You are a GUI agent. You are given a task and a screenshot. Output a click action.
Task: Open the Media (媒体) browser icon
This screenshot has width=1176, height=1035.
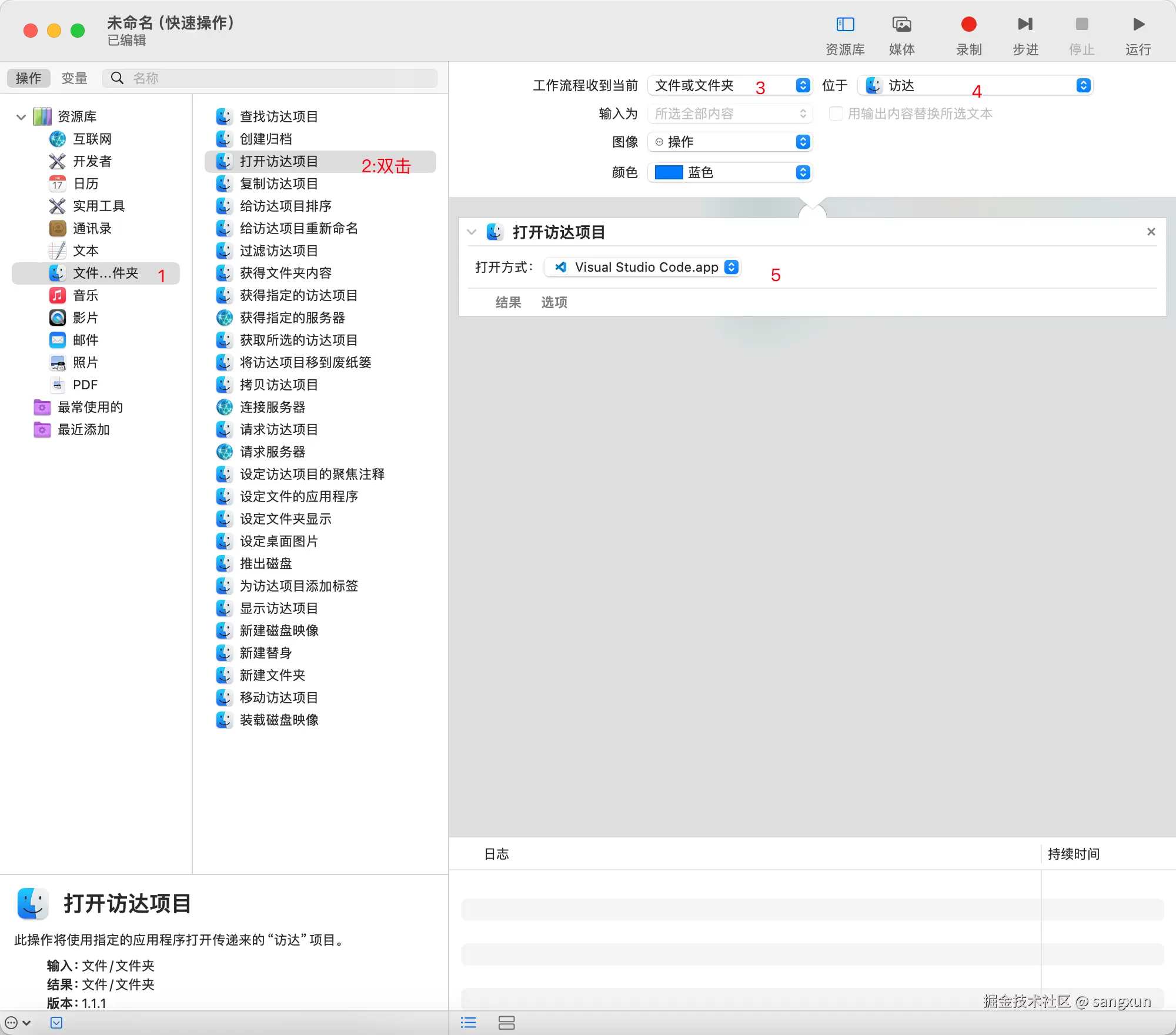[x=901, y=25]
